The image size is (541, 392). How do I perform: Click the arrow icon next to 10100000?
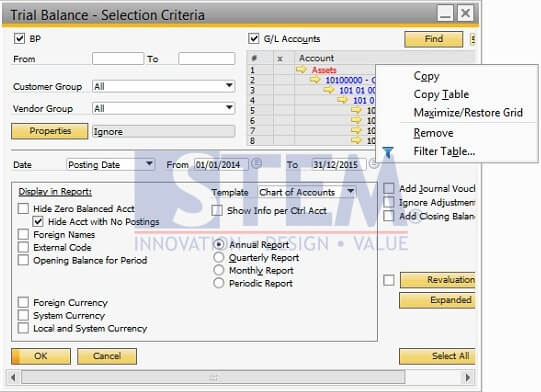point(315,80)
